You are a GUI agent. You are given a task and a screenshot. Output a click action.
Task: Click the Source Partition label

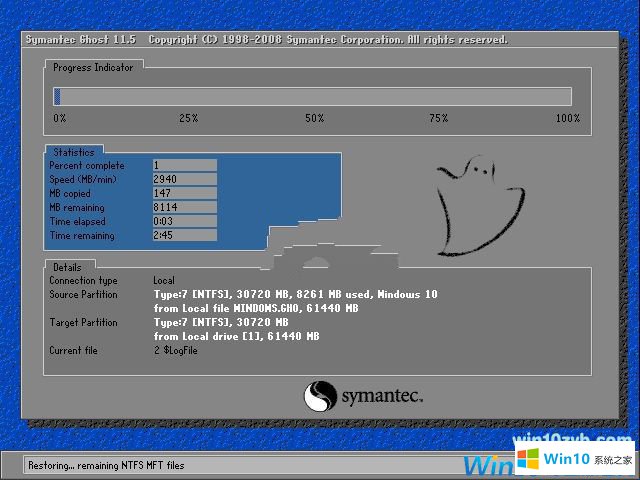83,294
